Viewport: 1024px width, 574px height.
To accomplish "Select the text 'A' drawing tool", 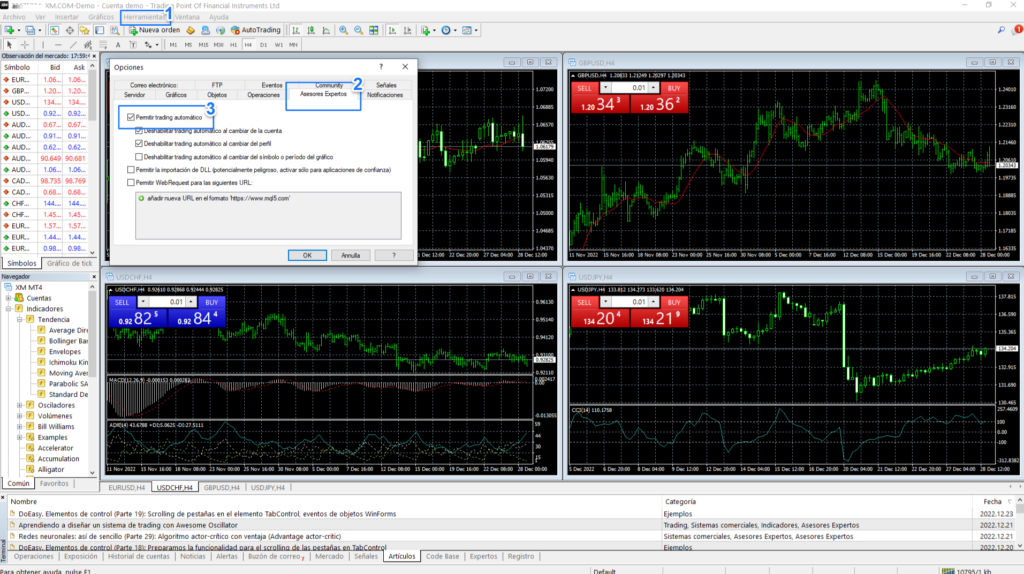I will pos(118,44).
